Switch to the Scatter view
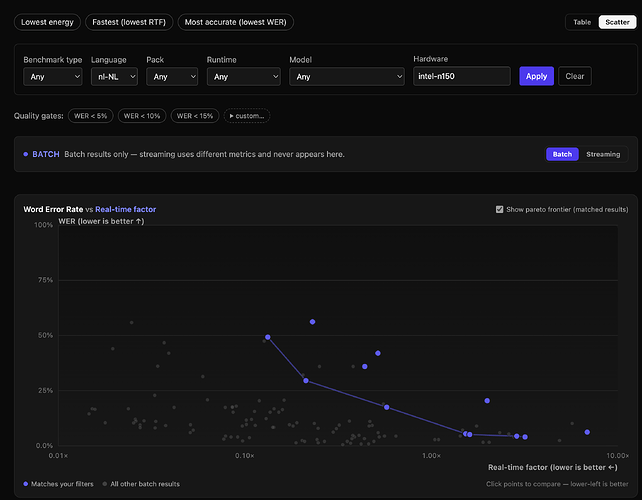 point(617,22)
